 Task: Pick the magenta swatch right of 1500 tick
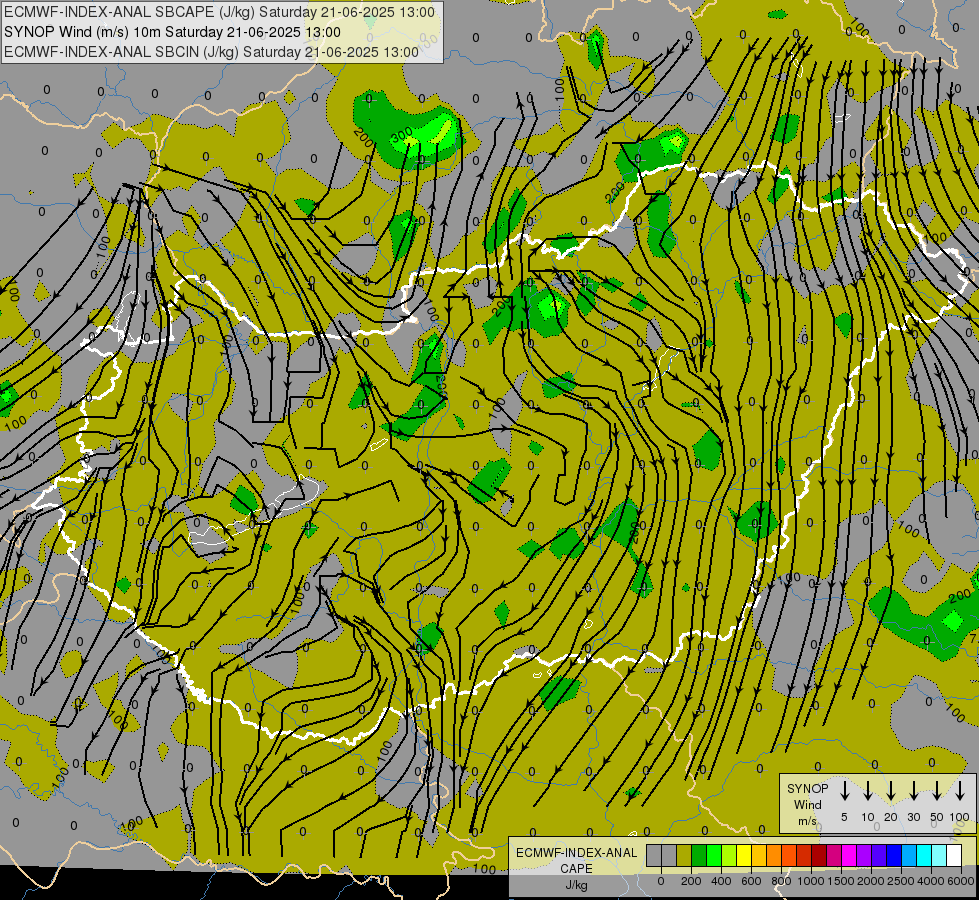849,856
